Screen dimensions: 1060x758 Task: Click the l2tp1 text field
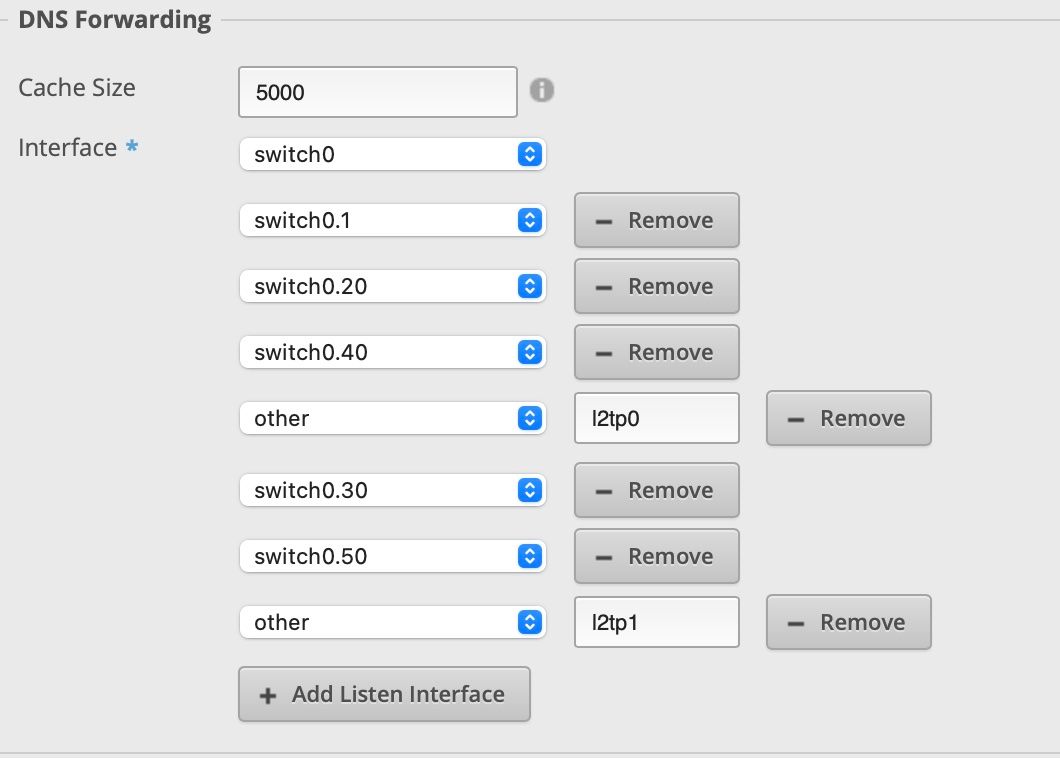656,622
